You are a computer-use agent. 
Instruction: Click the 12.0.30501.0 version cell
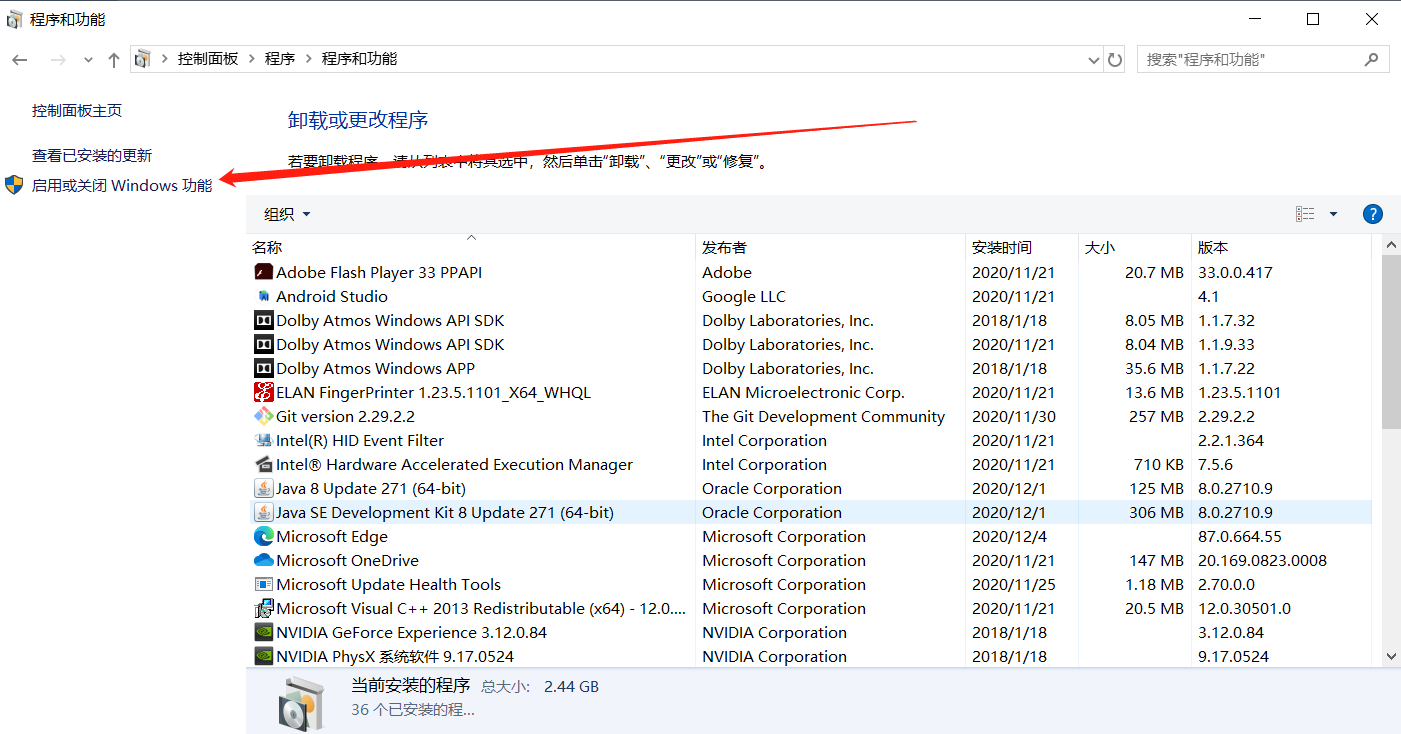tap(1244, 608)
